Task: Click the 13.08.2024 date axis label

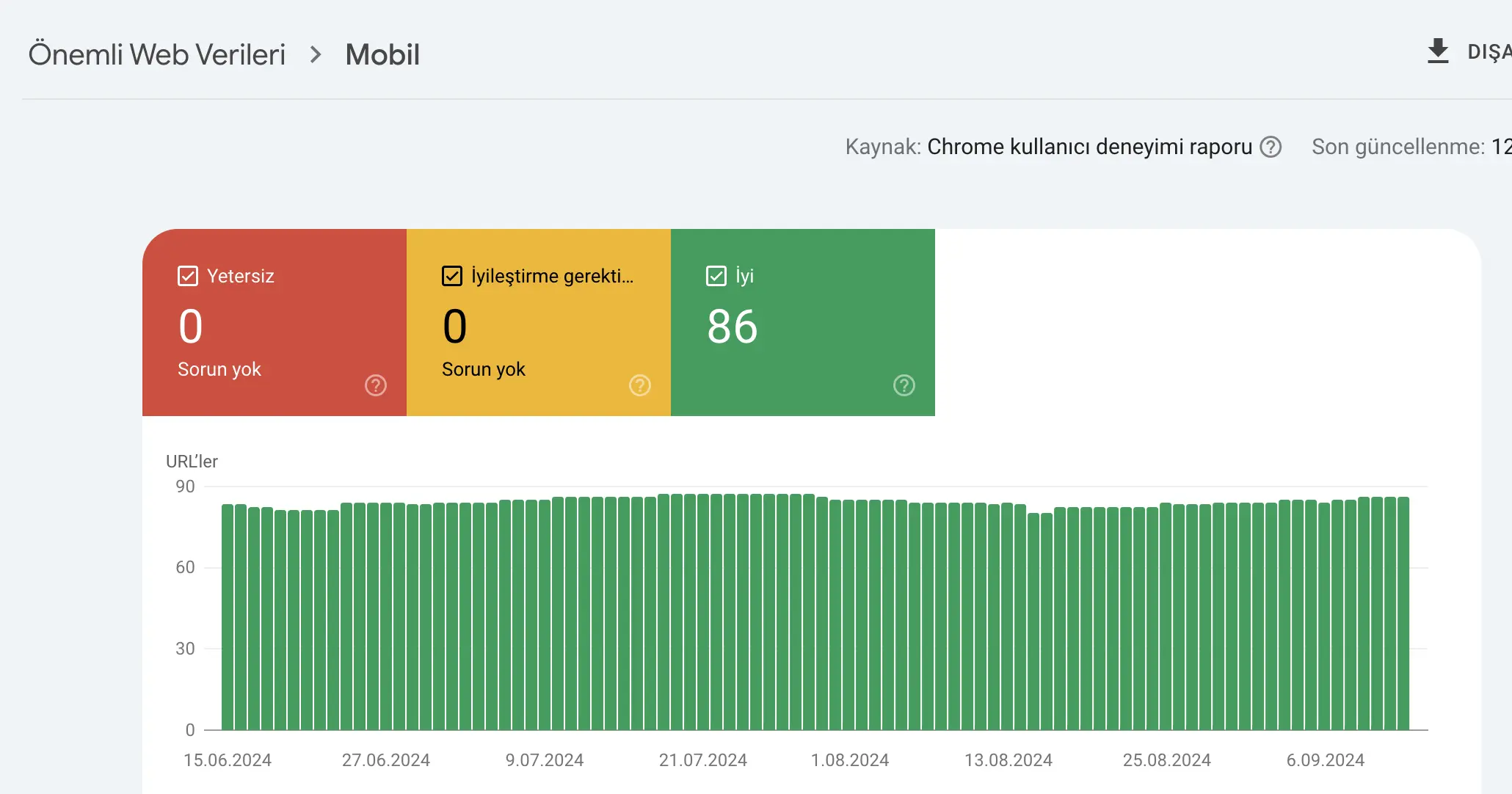Action: tap(1008, 760)
